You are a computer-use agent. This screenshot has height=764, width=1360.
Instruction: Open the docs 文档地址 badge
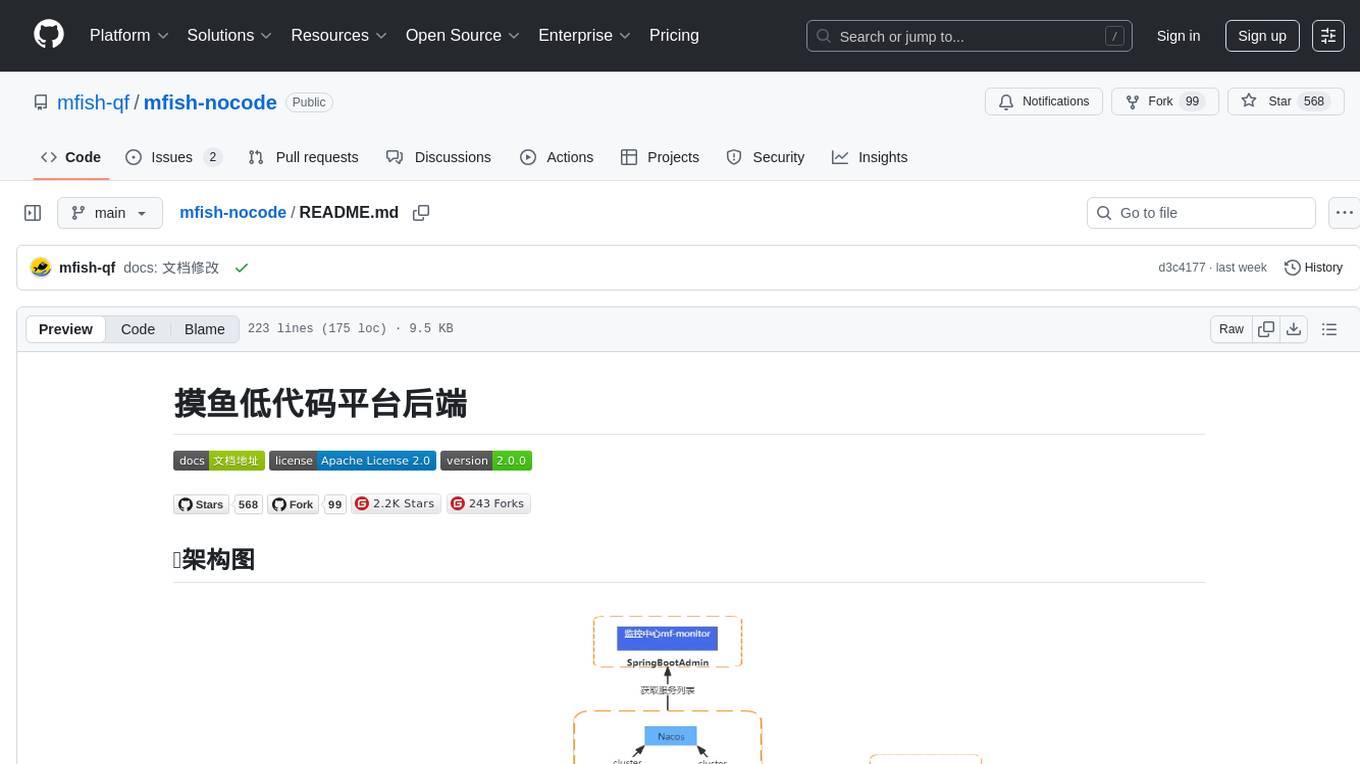219,461
